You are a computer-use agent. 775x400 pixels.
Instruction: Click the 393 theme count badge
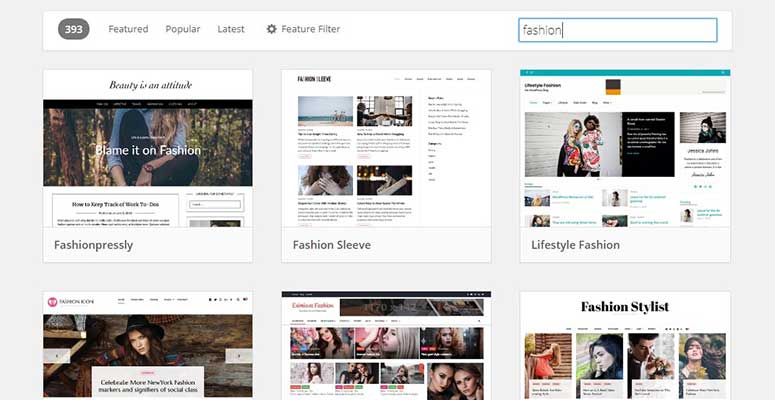(x=74, y=29)
